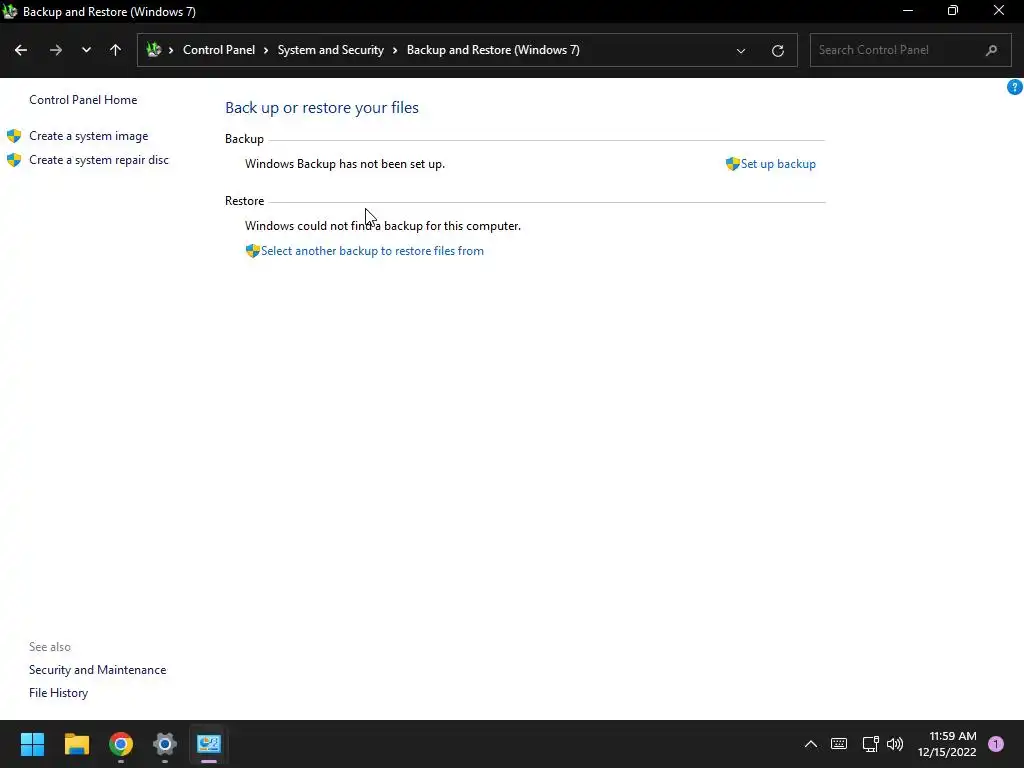Image resolution: width=1024 pixels, height=768 pixels.
Task: Open recent locations dropdown arrow
Action: click(x=86, y=50)
